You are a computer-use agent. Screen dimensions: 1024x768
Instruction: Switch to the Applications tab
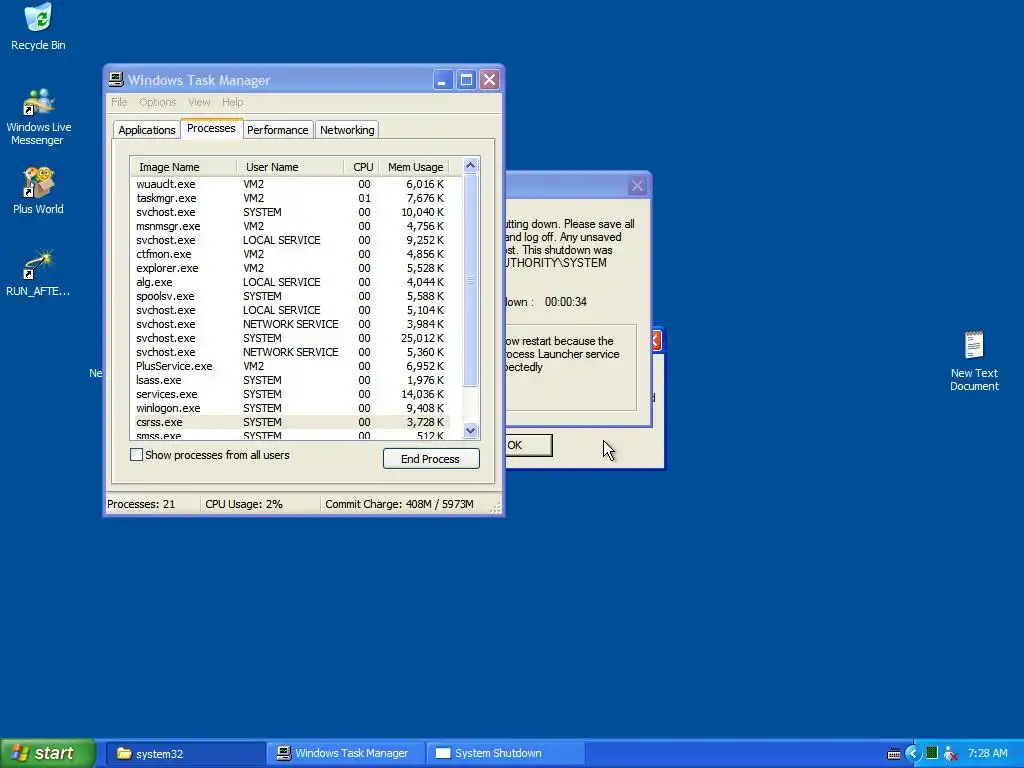pos(146,130)
